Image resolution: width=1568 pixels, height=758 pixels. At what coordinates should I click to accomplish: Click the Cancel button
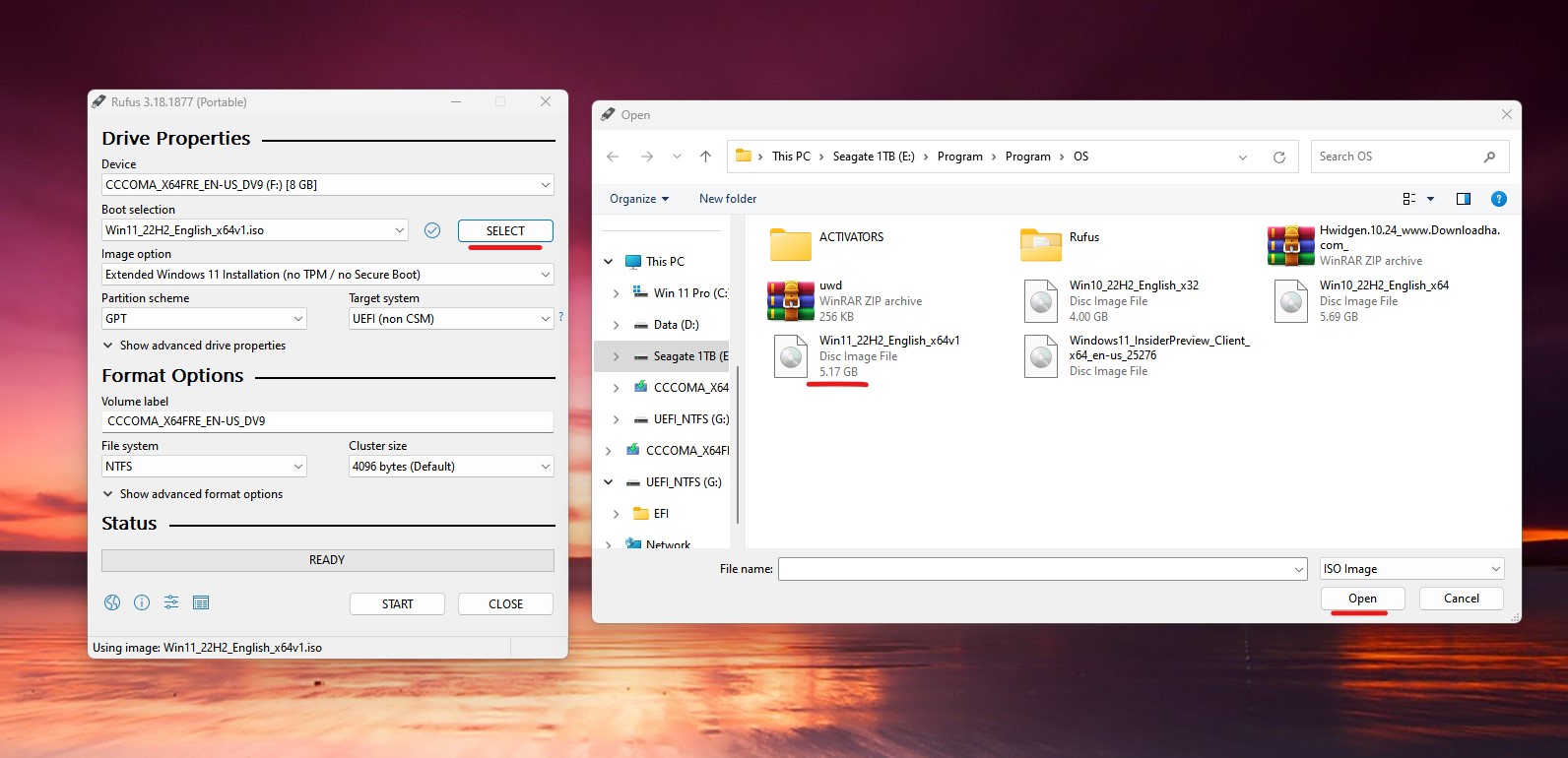1462,599
